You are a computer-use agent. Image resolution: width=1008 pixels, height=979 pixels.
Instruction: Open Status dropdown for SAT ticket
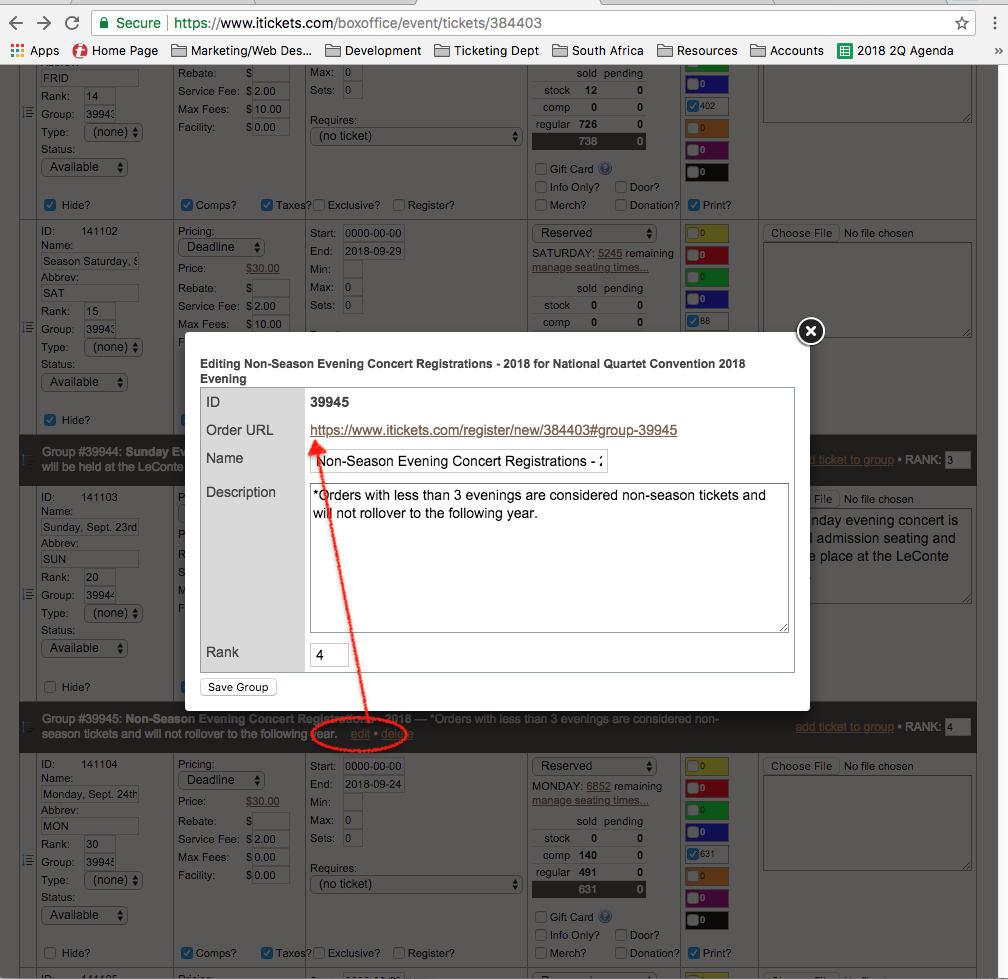(x=85, y=382)
